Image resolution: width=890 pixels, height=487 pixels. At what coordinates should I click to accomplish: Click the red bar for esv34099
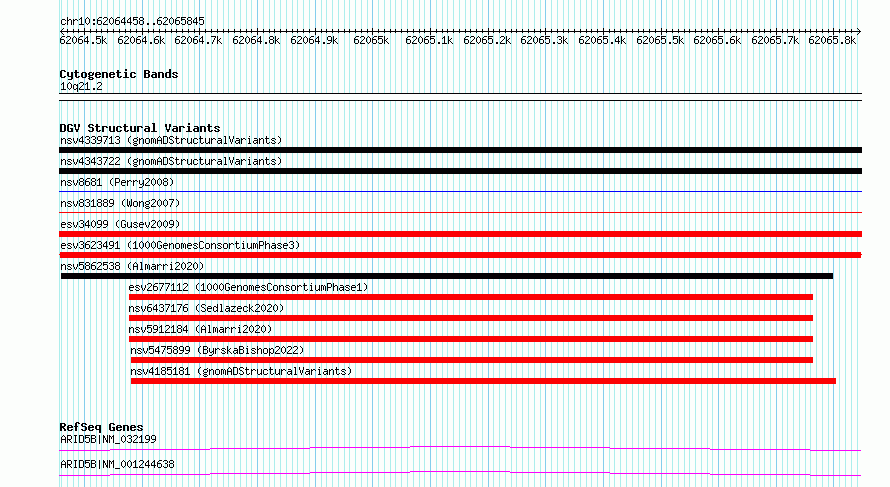click(460, 234)
